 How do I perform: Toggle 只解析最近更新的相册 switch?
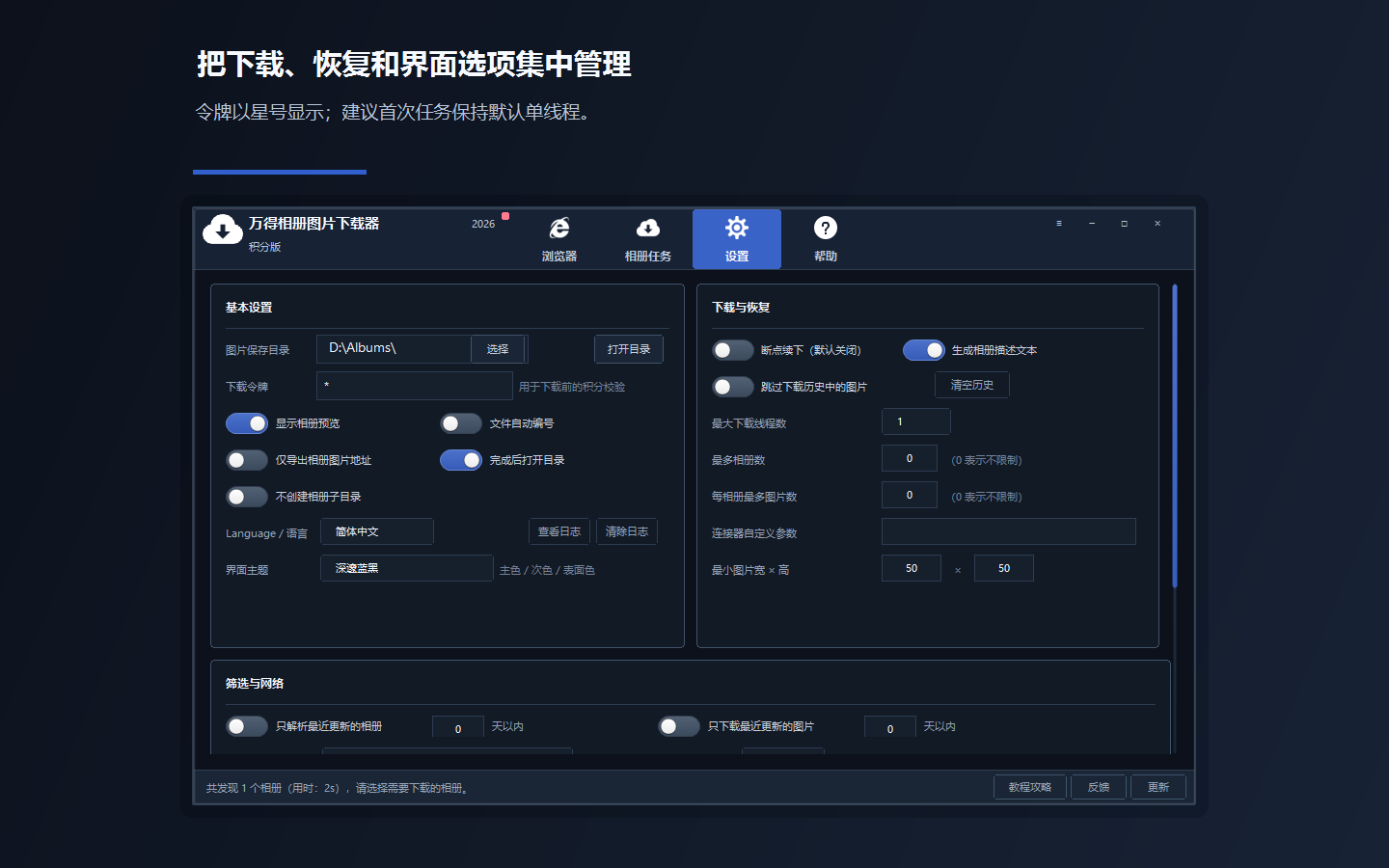click(247, 726)
